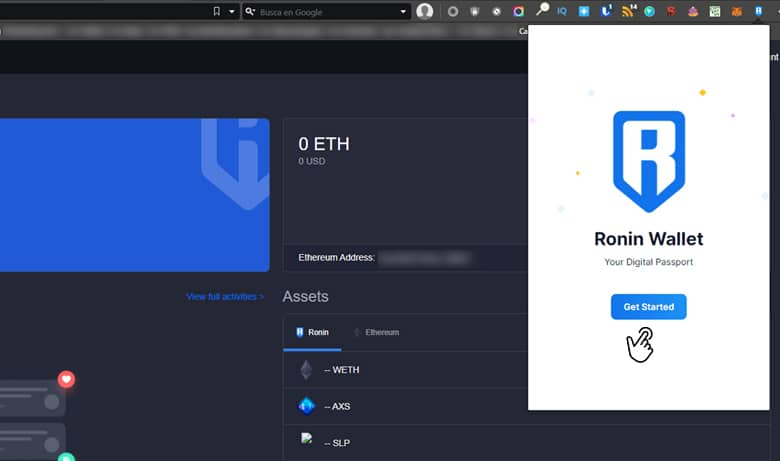Click the bookmark page icon

click(x=216, y=11)
